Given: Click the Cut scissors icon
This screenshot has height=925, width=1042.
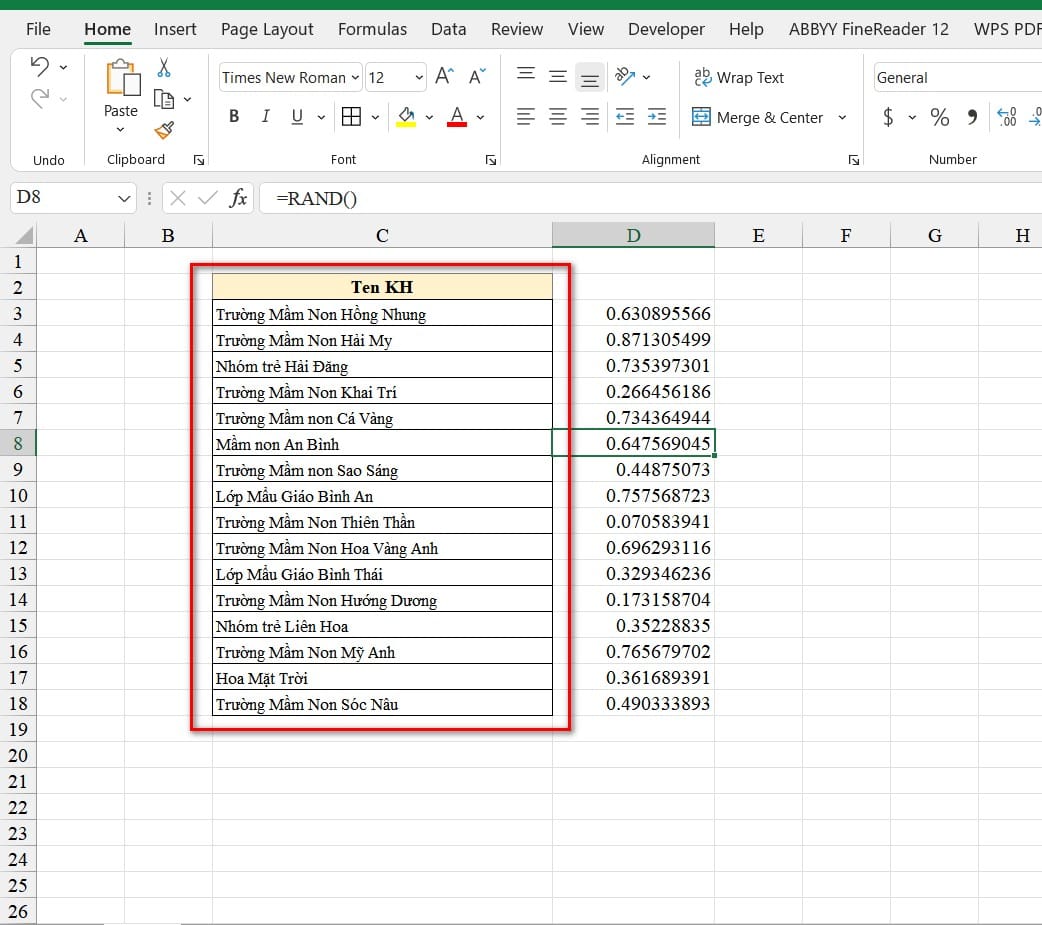Looking at the screenshot, I should [x=164, y=68].
